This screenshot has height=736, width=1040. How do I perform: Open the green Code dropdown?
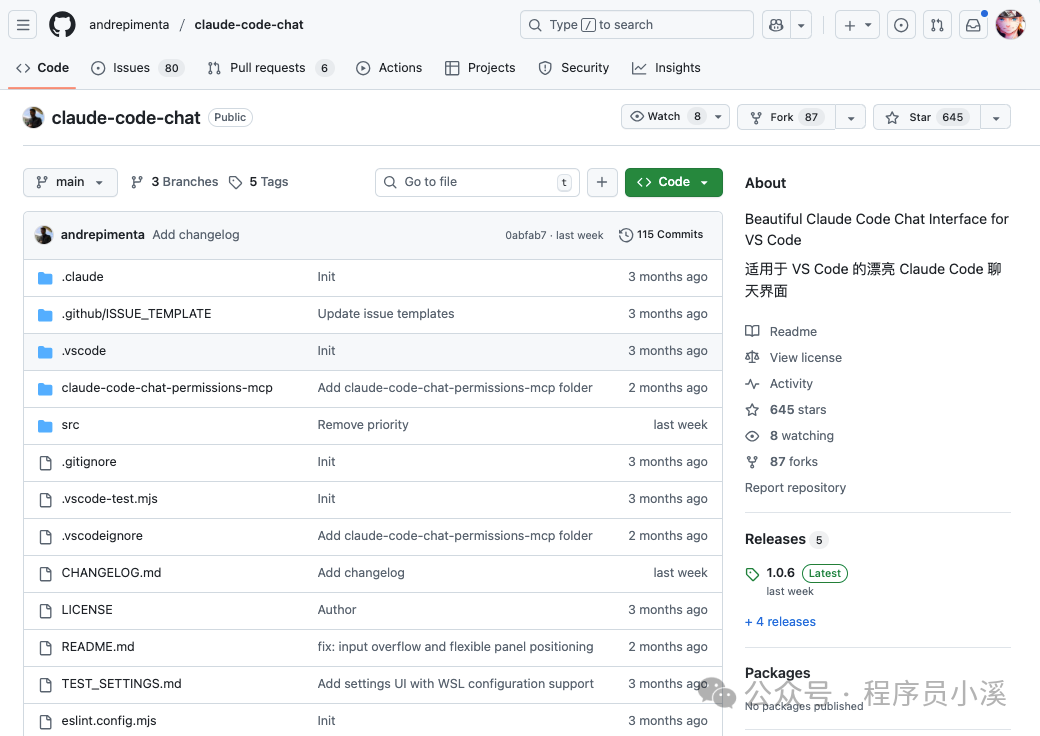(x=673, y=182)
